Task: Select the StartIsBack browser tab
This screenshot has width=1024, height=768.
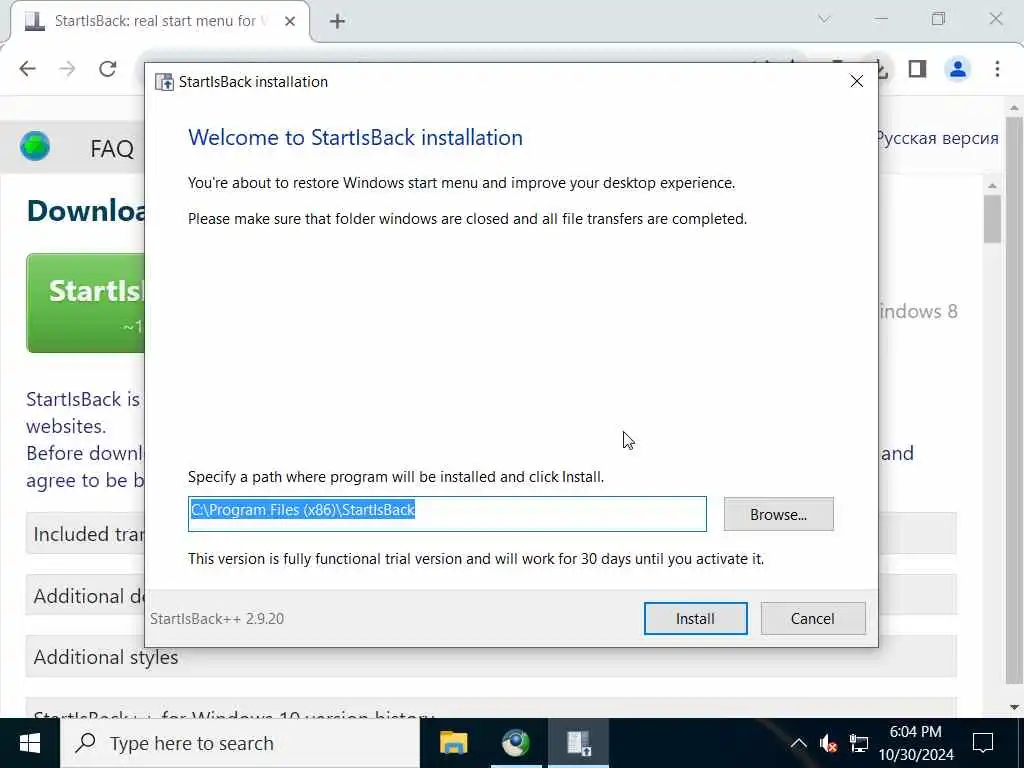Action: coord(160,21)
